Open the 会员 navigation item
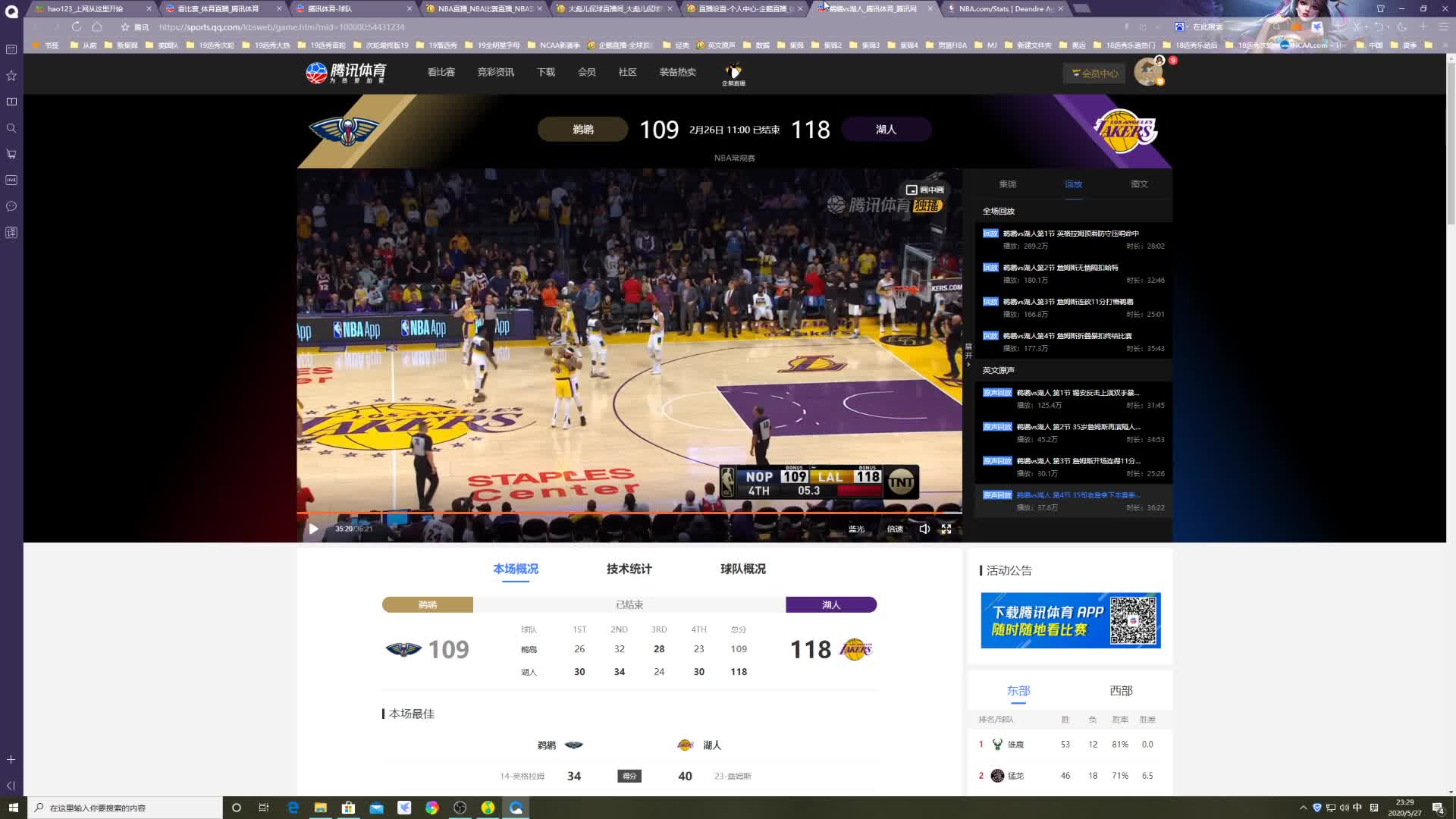 586,72
